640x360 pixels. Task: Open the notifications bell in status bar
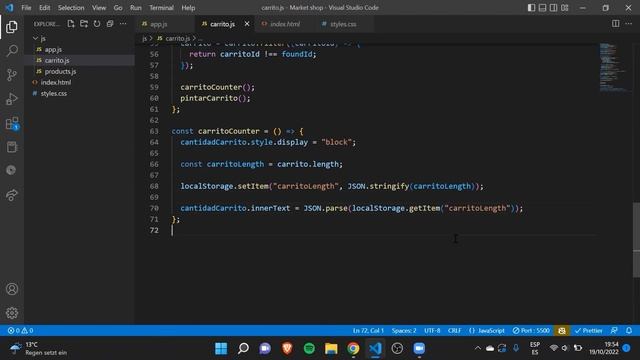pyautogui.click(x=629, y=331)
